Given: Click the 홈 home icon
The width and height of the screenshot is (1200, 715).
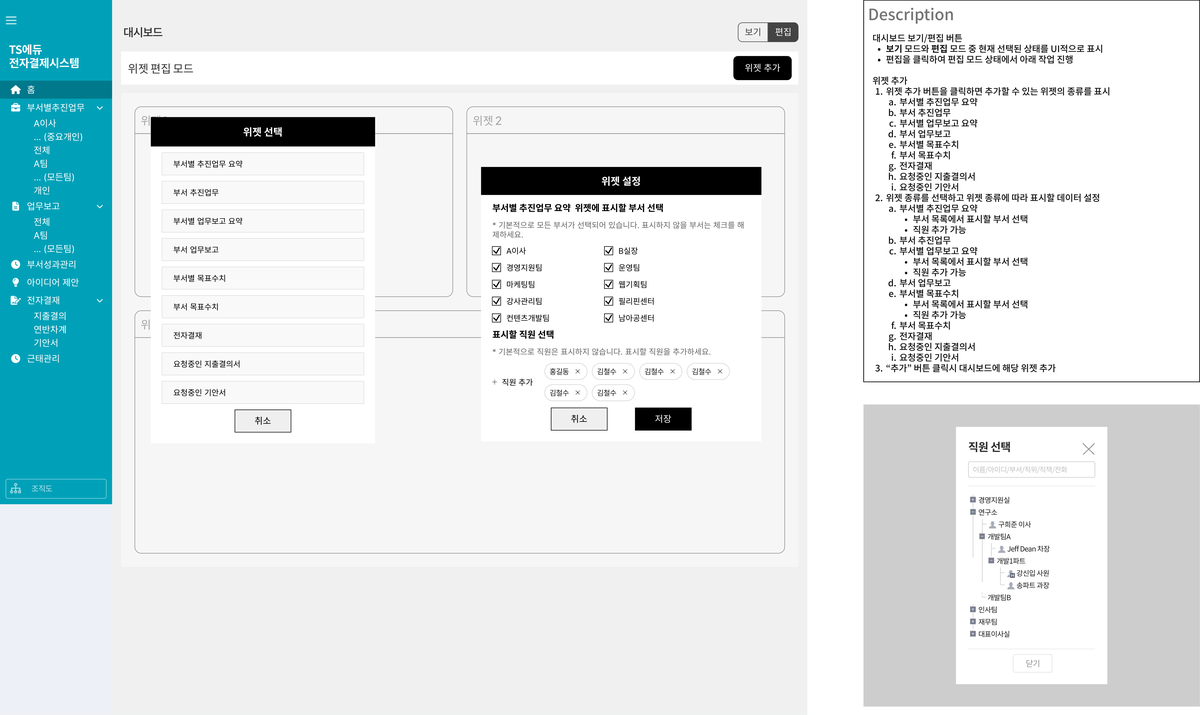Looking at the screenshot, I should tap(15, 89).
